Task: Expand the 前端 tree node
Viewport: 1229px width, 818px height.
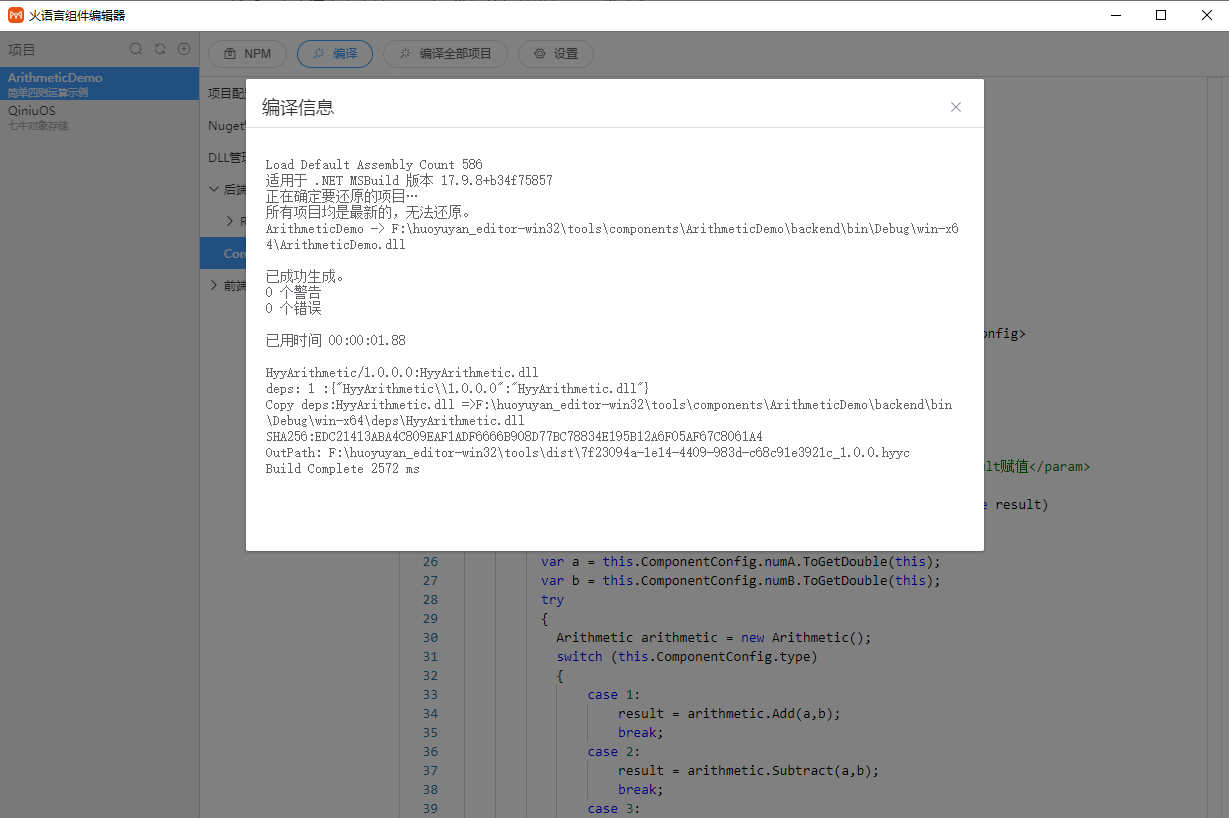Action: point(214,286)
